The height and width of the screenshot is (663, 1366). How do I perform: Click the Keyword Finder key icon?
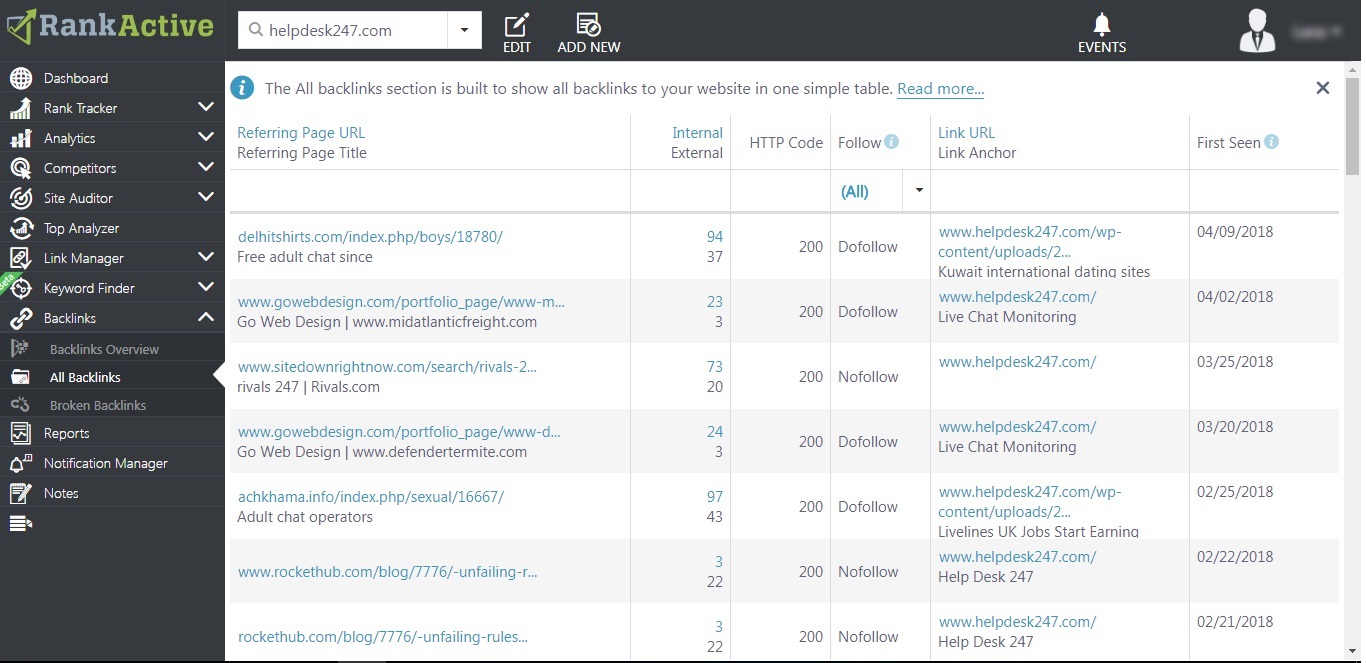click(x=20, y=288)
